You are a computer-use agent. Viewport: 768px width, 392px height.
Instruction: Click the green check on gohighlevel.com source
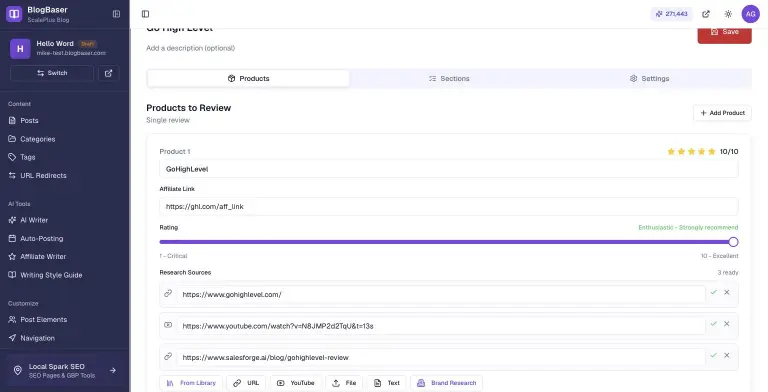[x=714, y=293]
